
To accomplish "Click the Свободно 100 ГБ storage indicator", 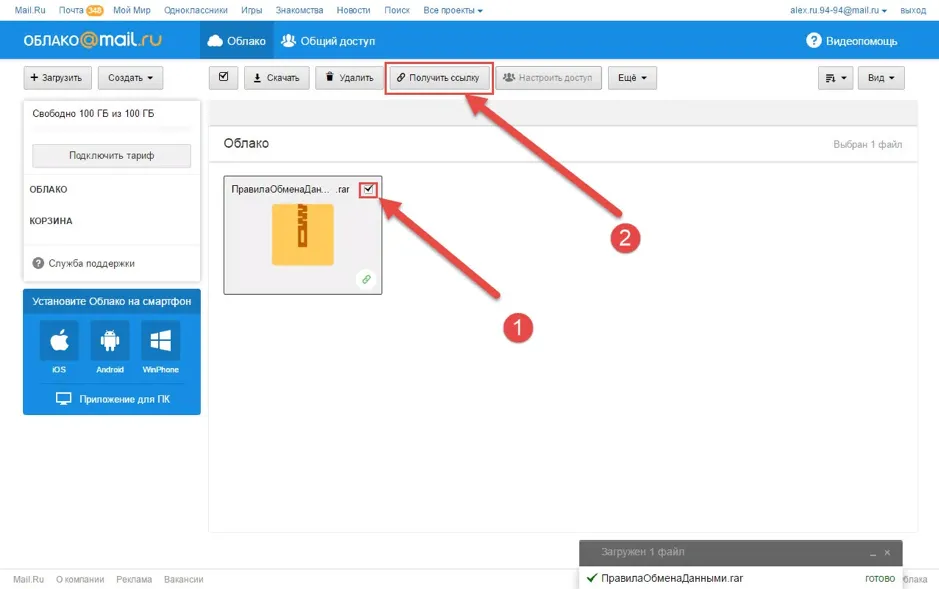I will point(93,114).
